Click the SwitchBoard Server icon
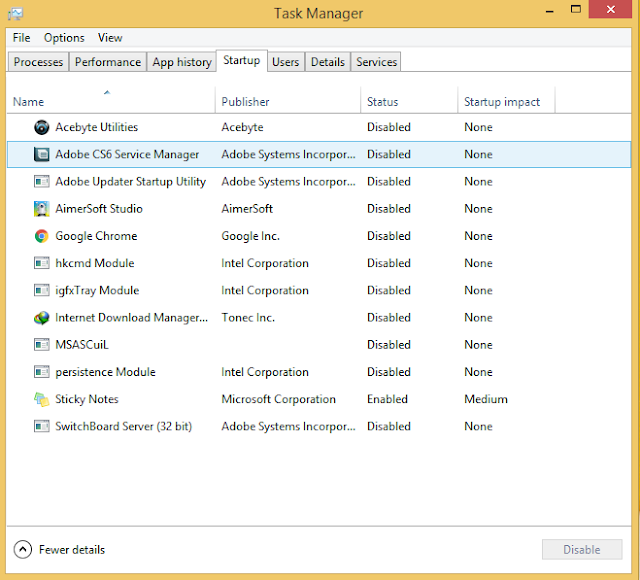Image resolution: width=640 pixels, height=580 pixels. 41,426
